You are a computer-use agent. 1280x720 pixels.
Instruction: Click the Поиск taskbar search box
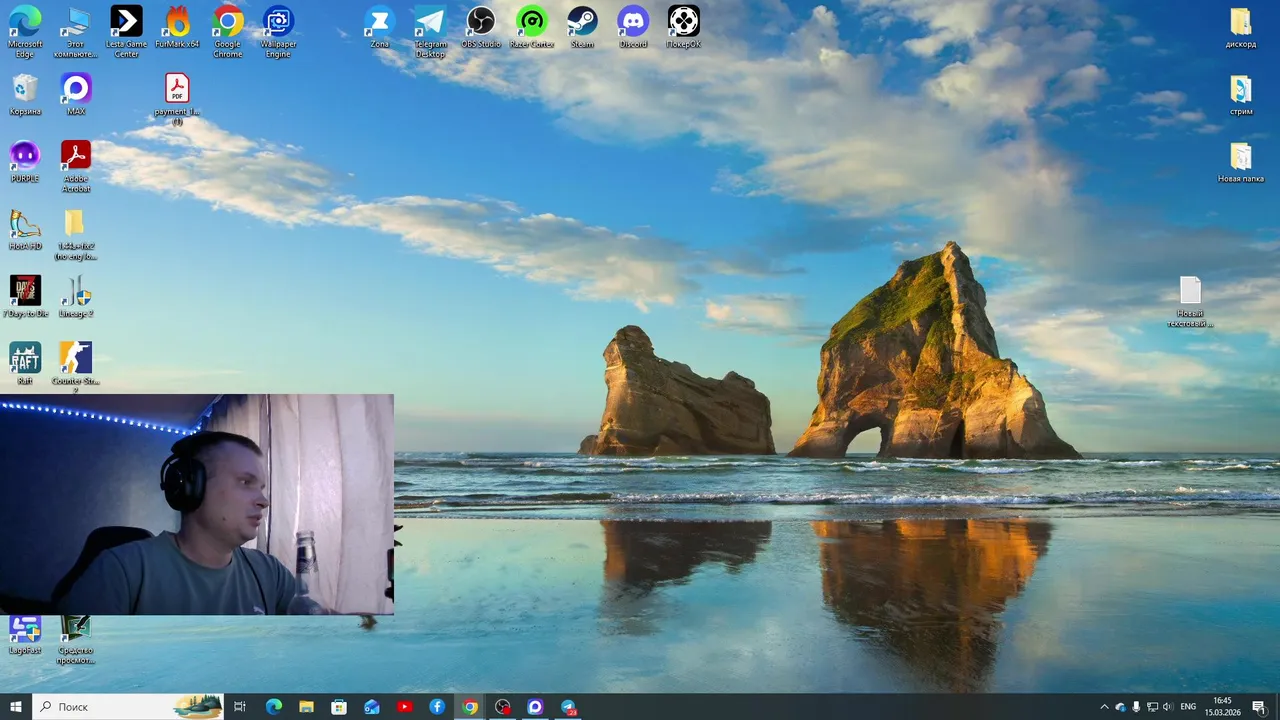pyautogui.click(x=128, y=707)
